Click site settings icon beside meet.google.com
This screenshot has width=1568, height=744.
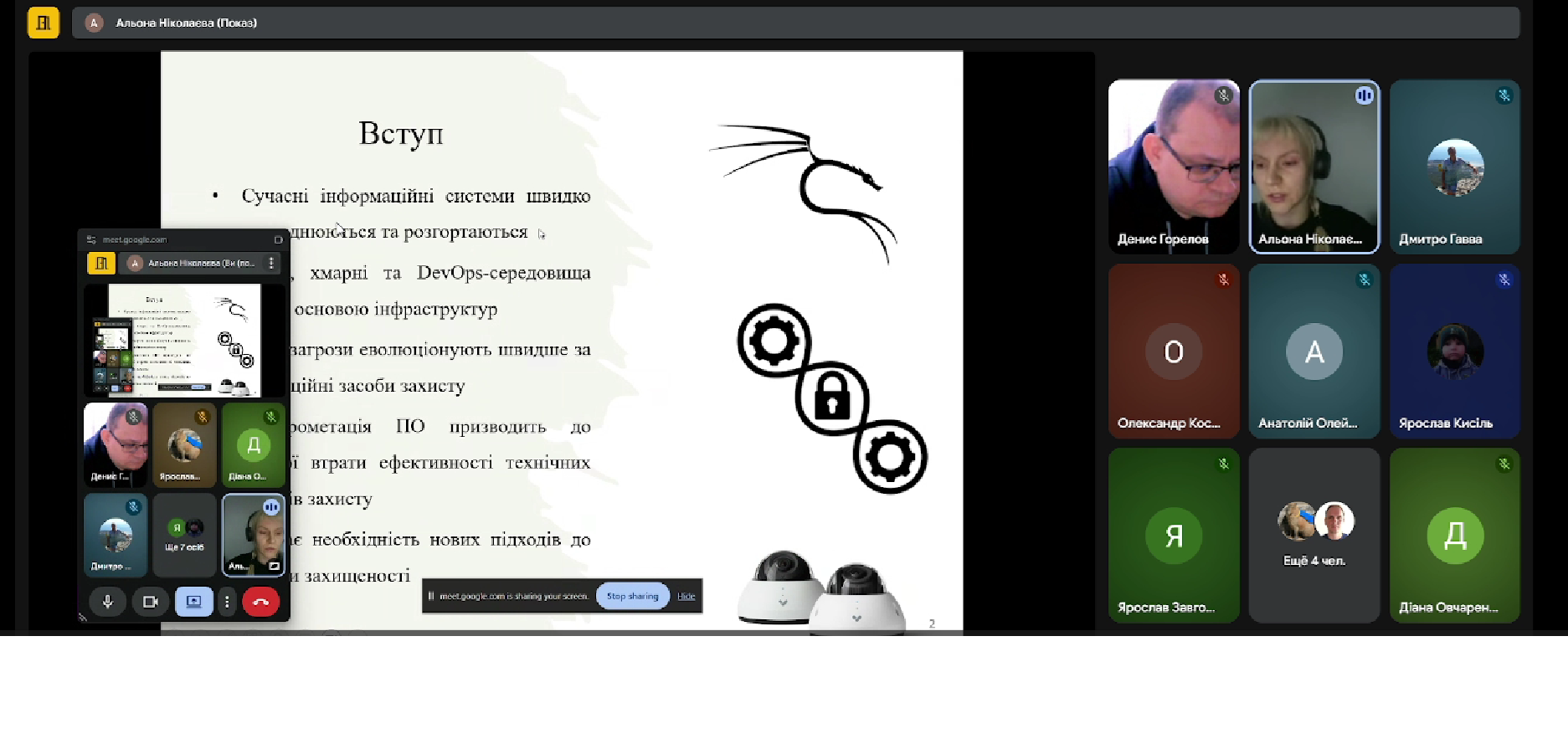[x=91, y=239]
